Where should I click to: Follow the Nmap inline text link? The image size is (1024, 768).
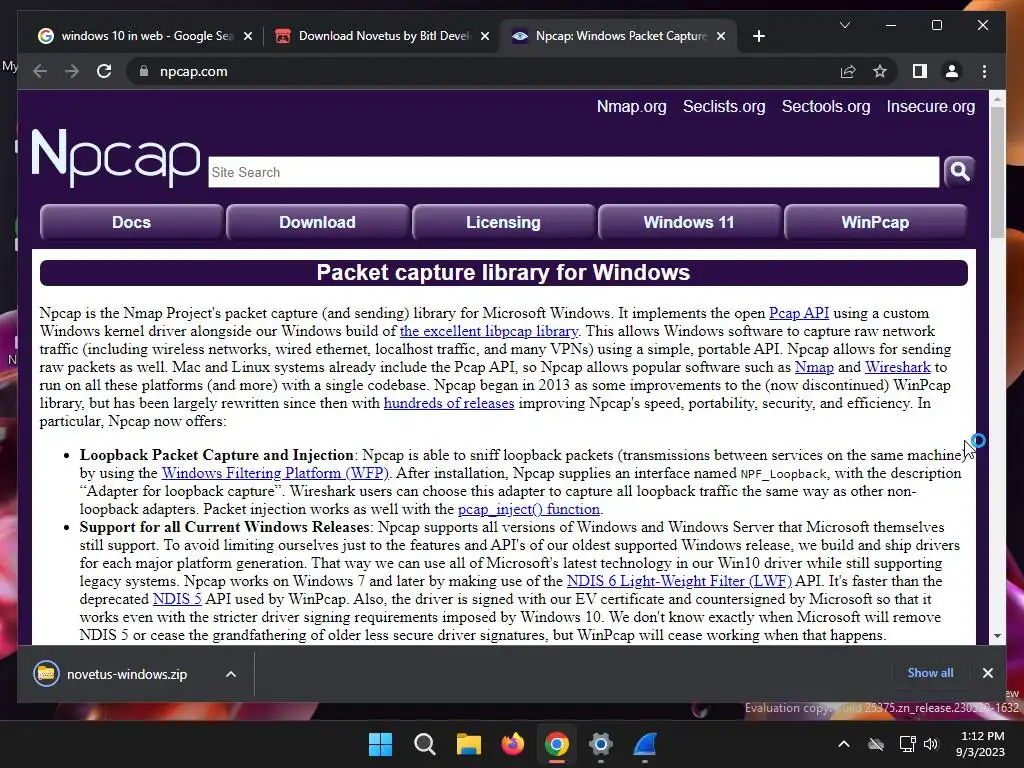click(x=814, y=368)
